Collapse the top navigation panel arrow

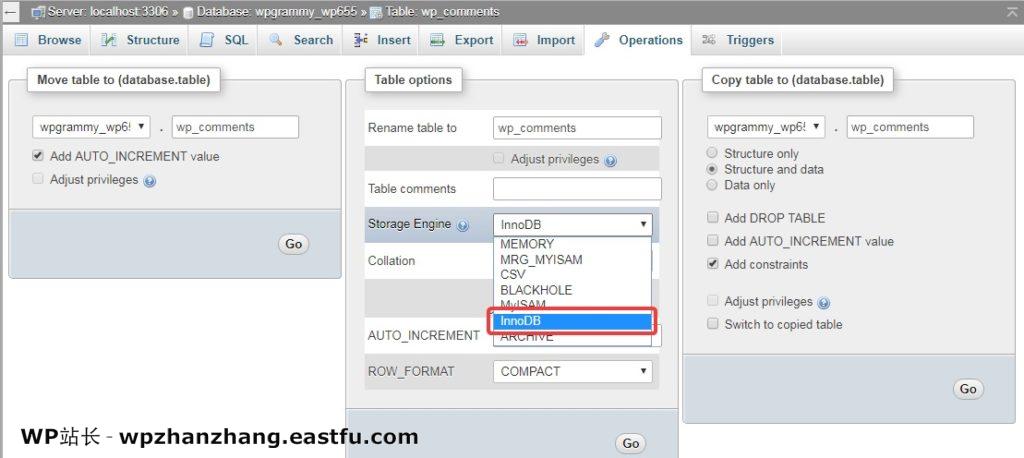[x=10, y=11]
